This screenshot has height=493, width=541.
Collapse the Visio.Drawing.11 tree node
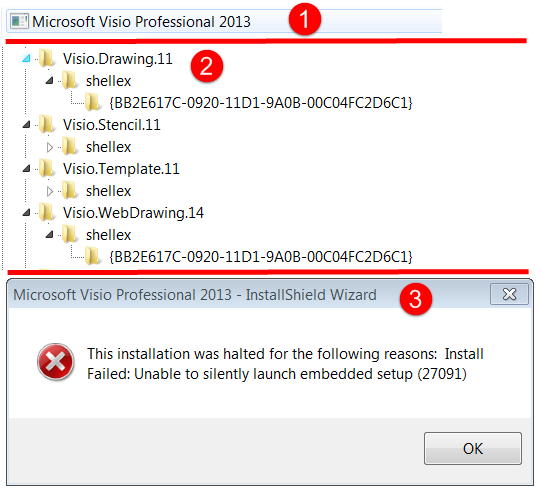(x=27, y=58)
